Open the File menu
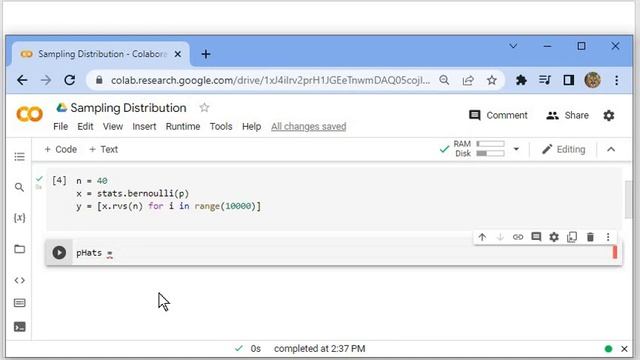This screenshot has height=360, width=640. click(60, 127)
